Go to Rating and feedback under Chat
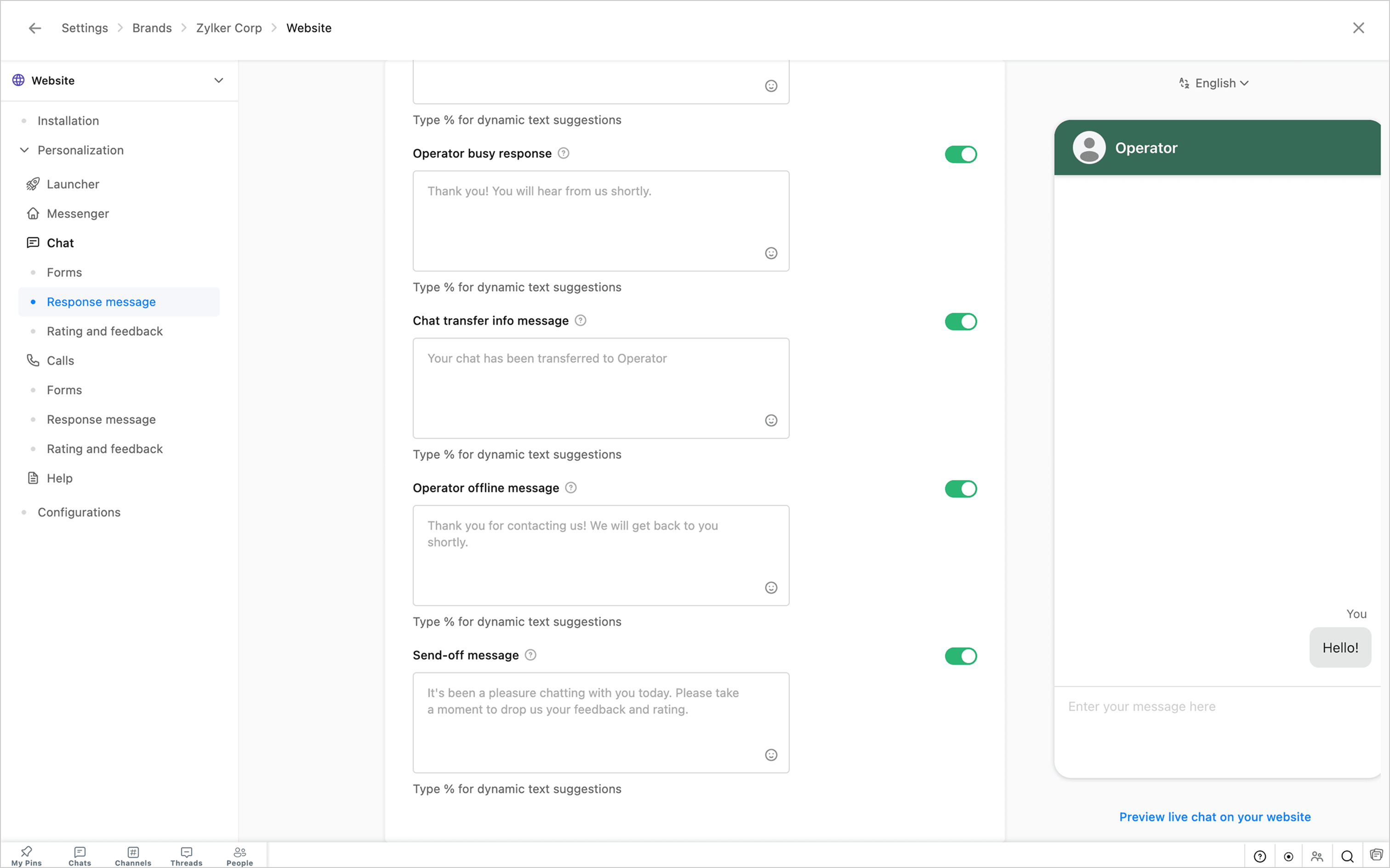The width and height of the screenshot is (1390, 868). click(104, 331)
